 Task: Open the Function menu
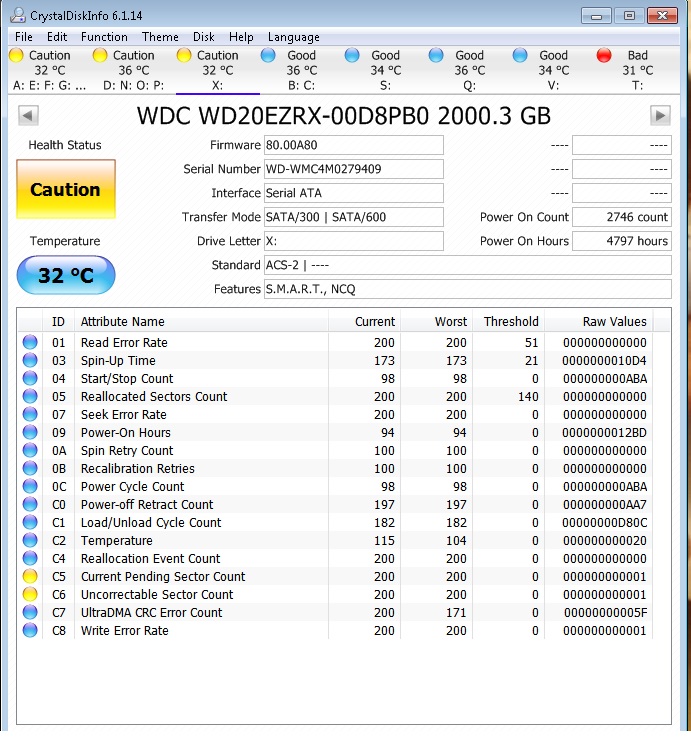104,37
